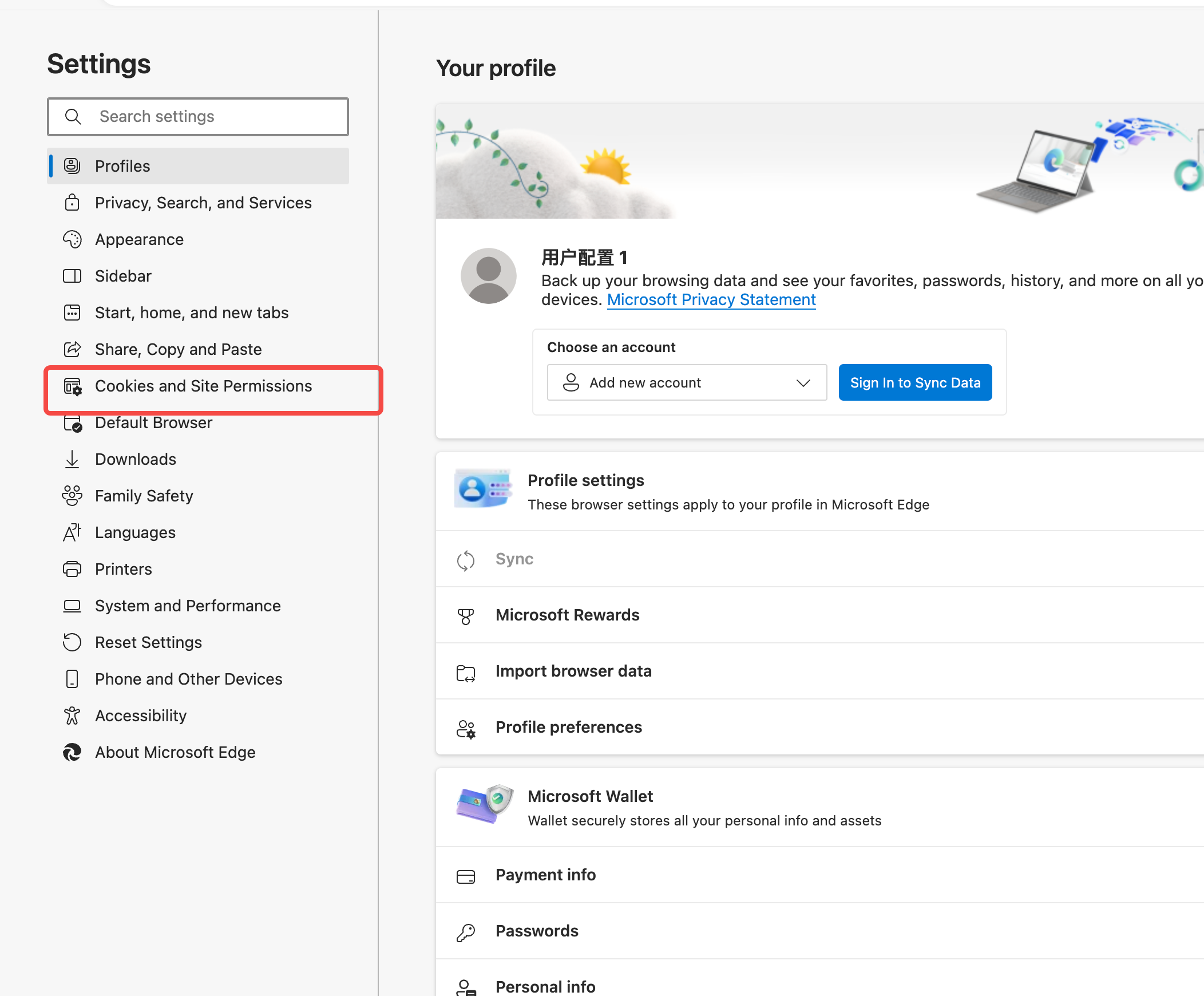Open Profile preferences row
The image size is (1204, 996).
click(568, 727)
